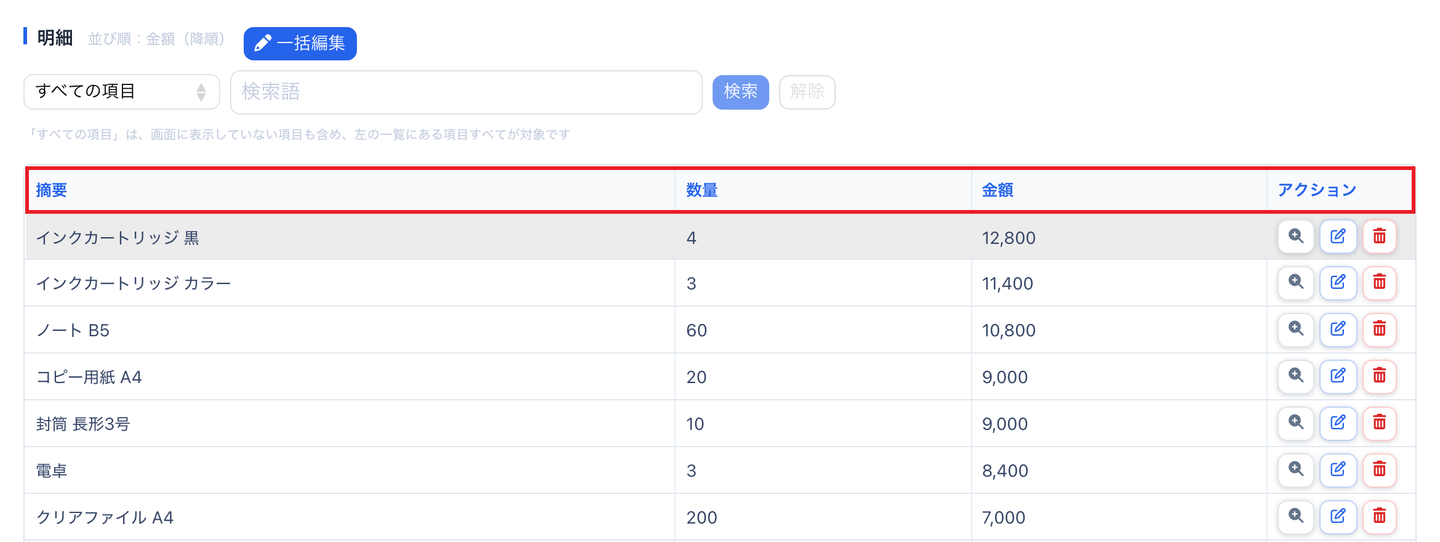
Task: Open the すべての項目 dropdown
Action: coord(121,91)
